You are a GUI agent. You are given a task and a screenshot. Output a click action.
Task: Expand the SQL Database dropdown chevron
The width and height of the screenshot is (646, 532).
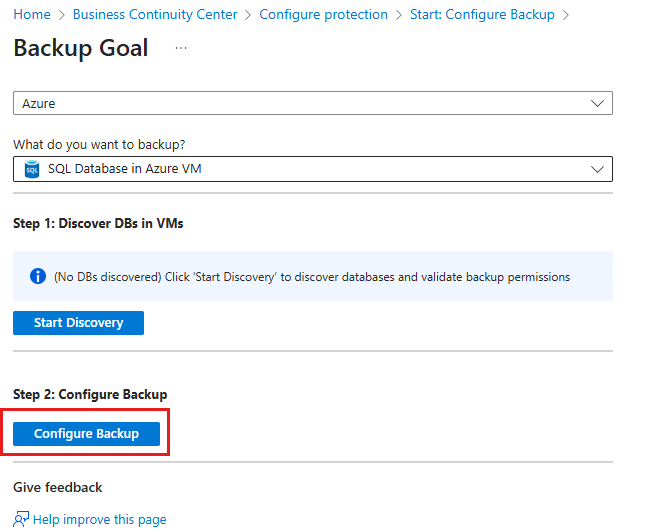click(x=598, y=169)
